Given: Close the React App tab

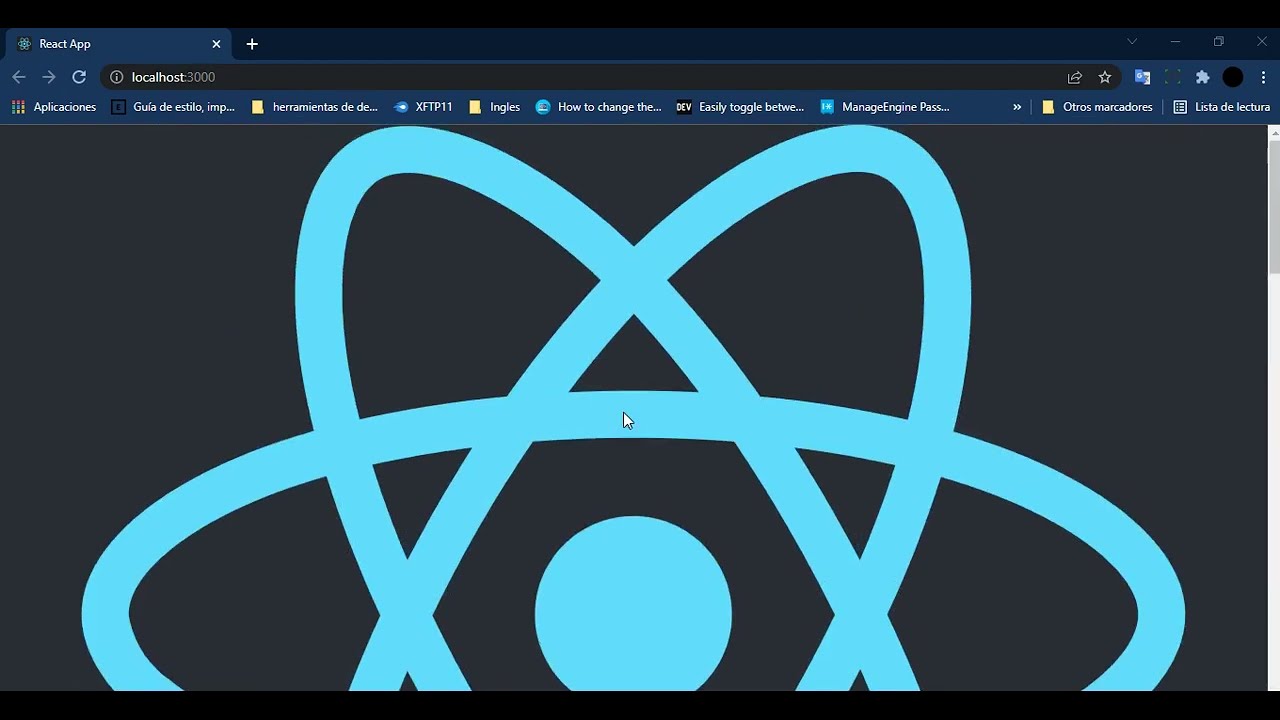Looking at the screenshot, I should (x=216, y=44).
